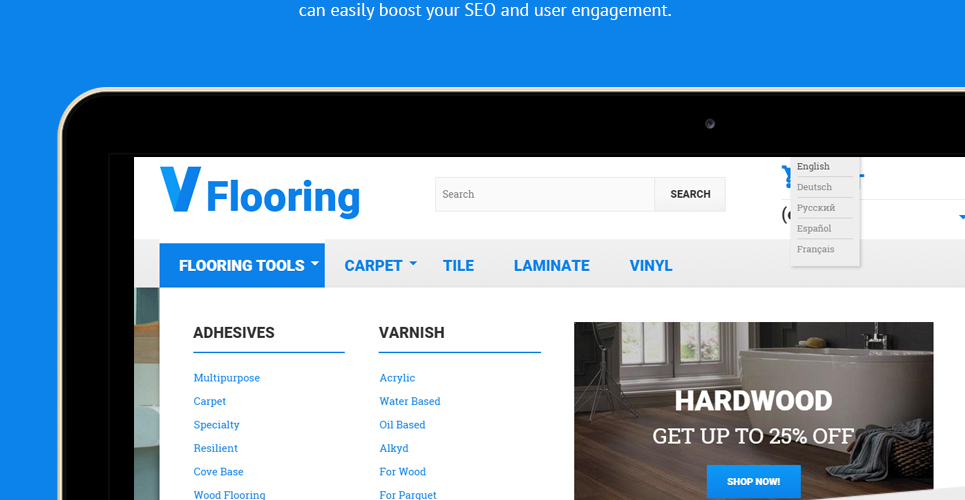Open For Wood varnish link
Screen dimensions: 965x500
point(402,471)
